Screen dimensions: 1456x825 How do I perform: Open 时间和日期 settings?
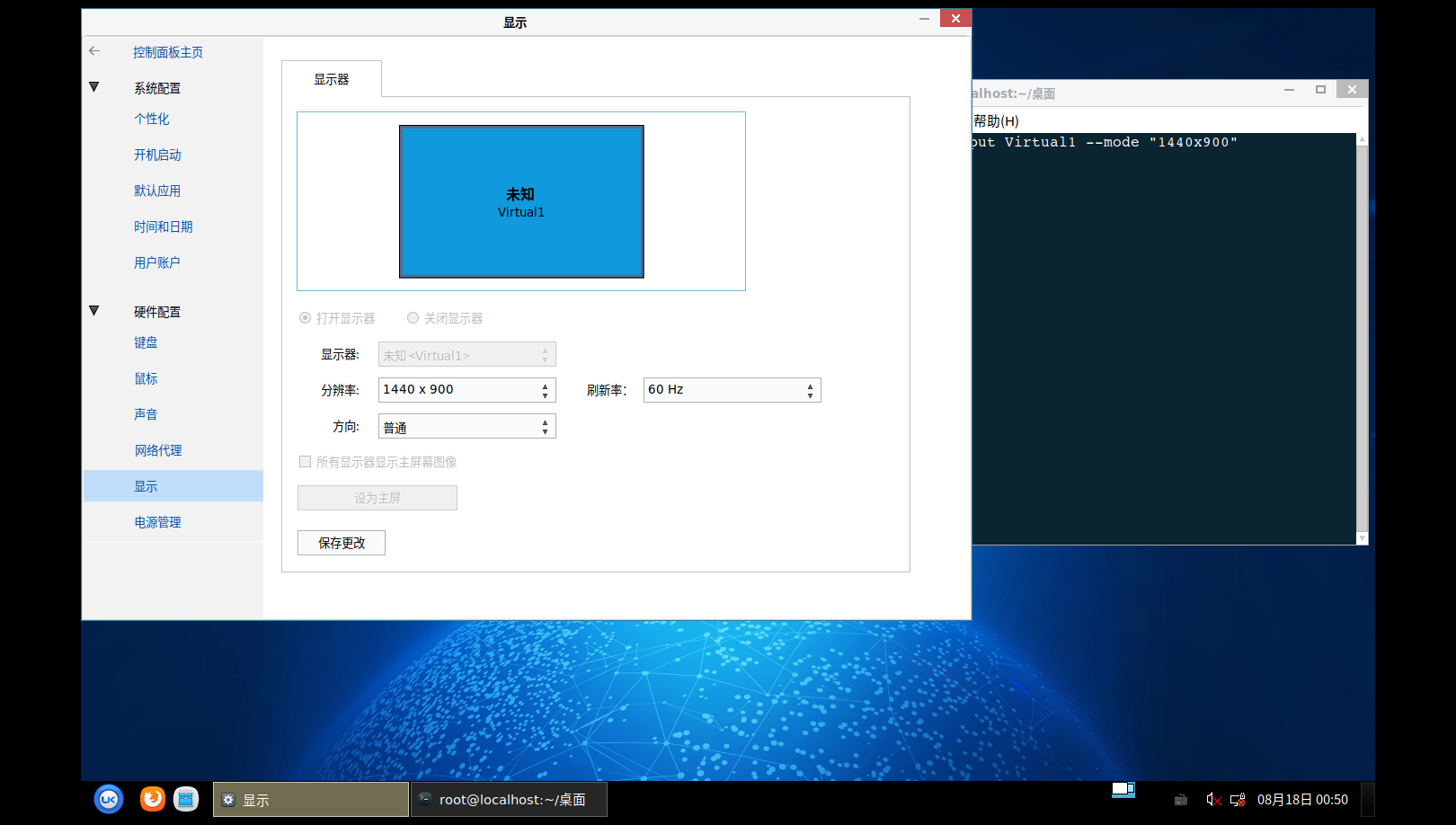[x=164, y=226]
